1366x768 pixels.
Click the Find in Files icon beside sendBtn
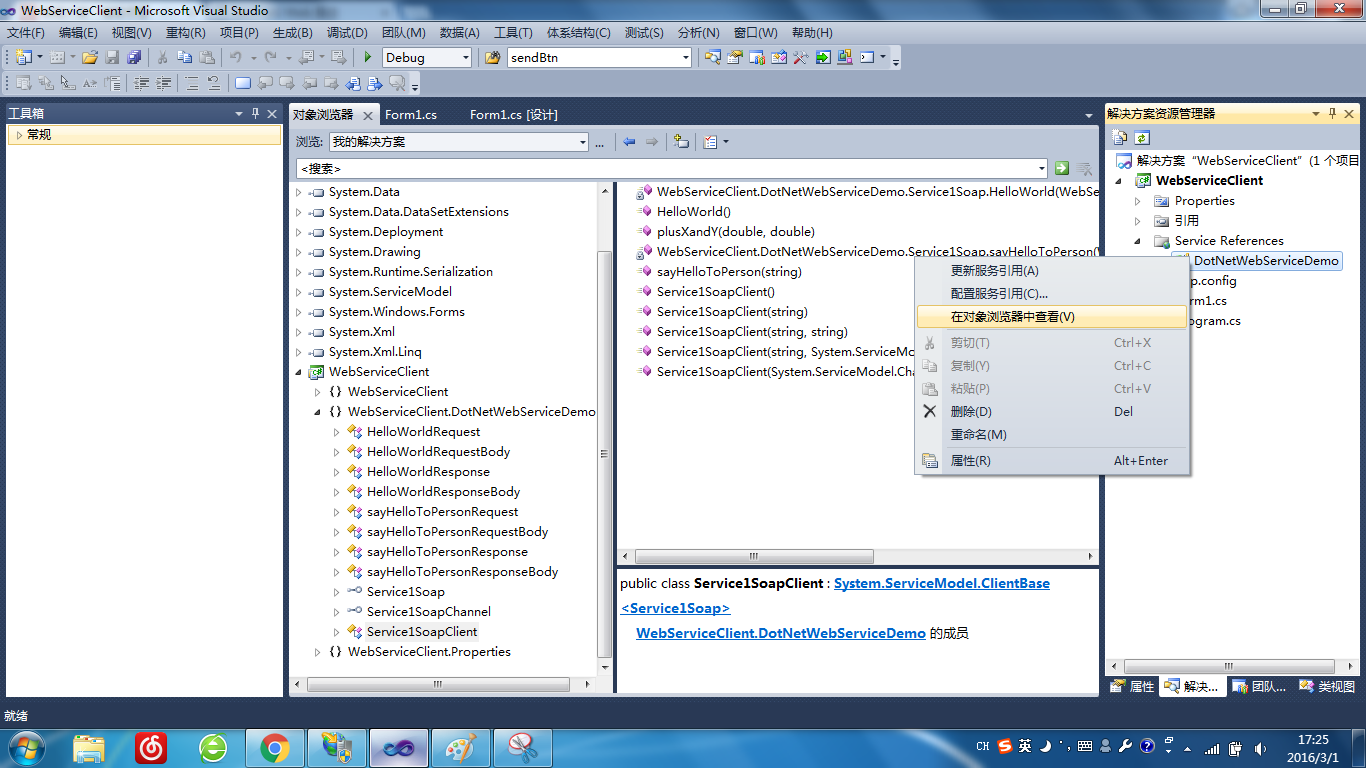click(x=492, y=57)
